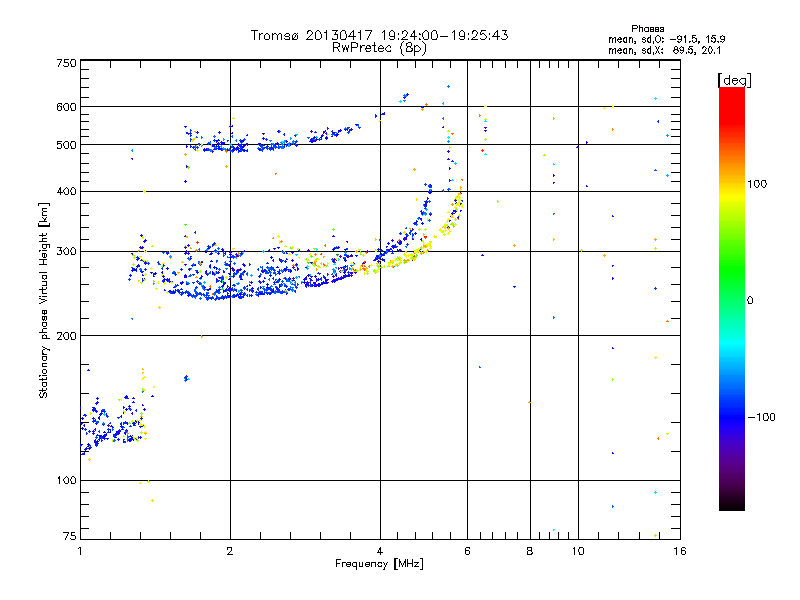Click the 'mean, sd,X: 89.5, 20.1' line
This screenshot has width=800, height=600.
[x=665, y=51]
